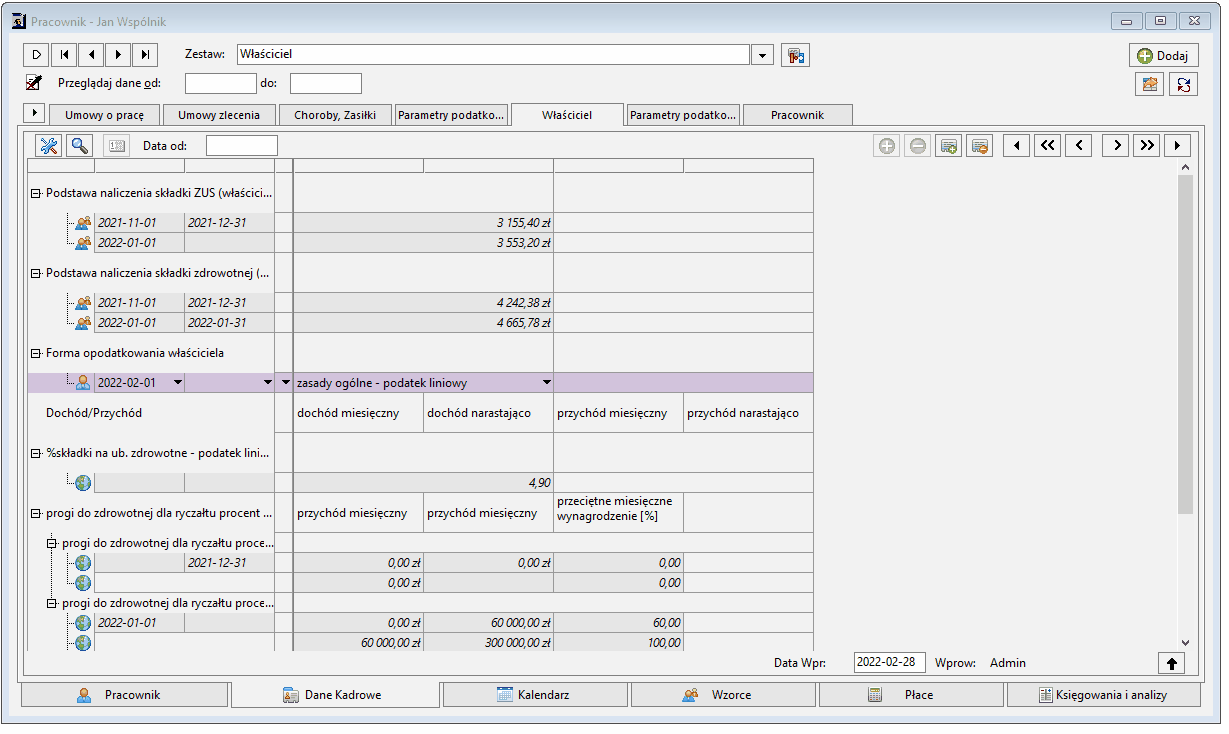Open the first Parametry podatko... tab
The image size is (1229, 734).
click(451, 115)
